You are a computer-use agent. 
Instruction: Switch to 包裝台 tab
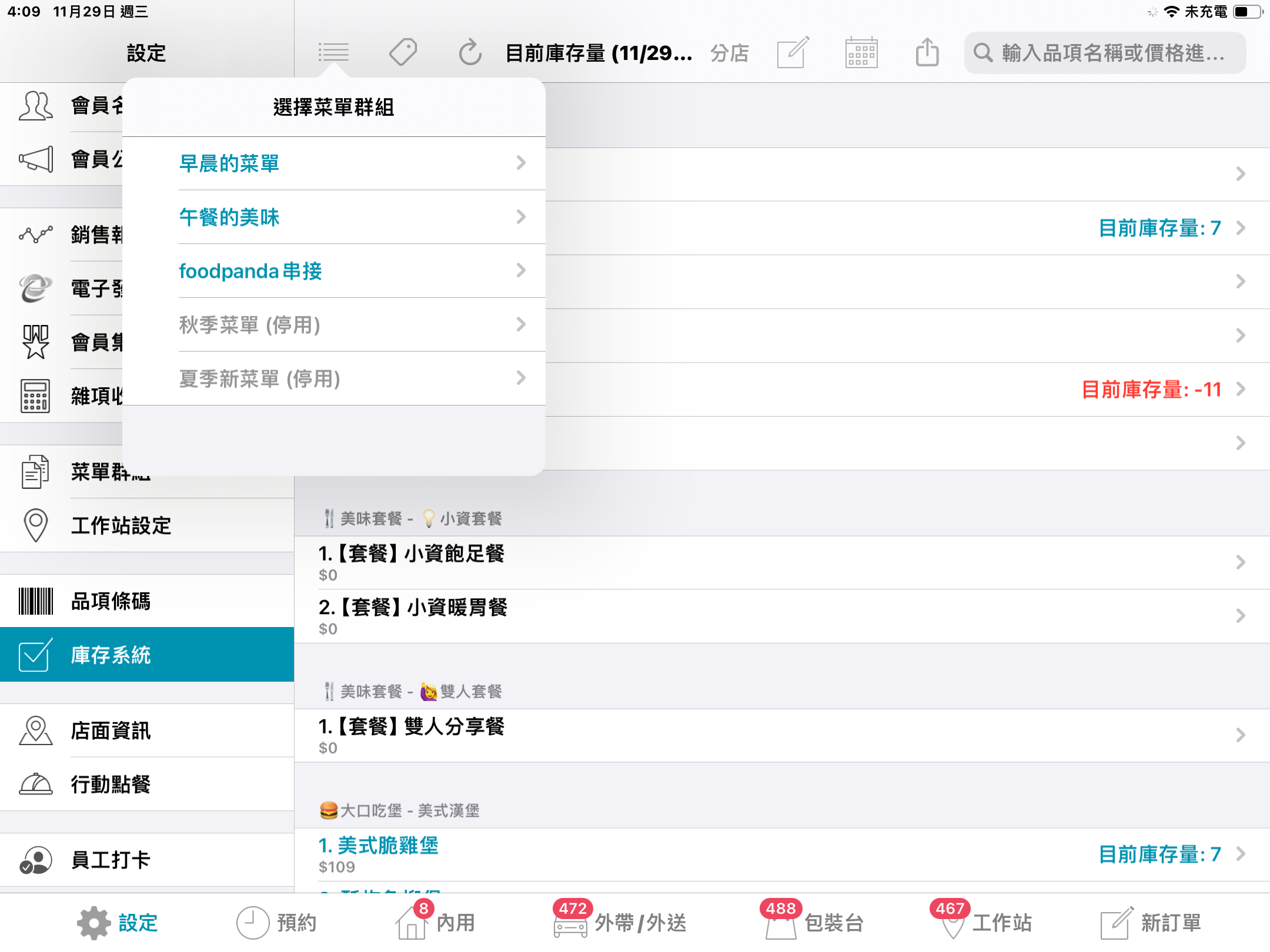tap(811, 923)
